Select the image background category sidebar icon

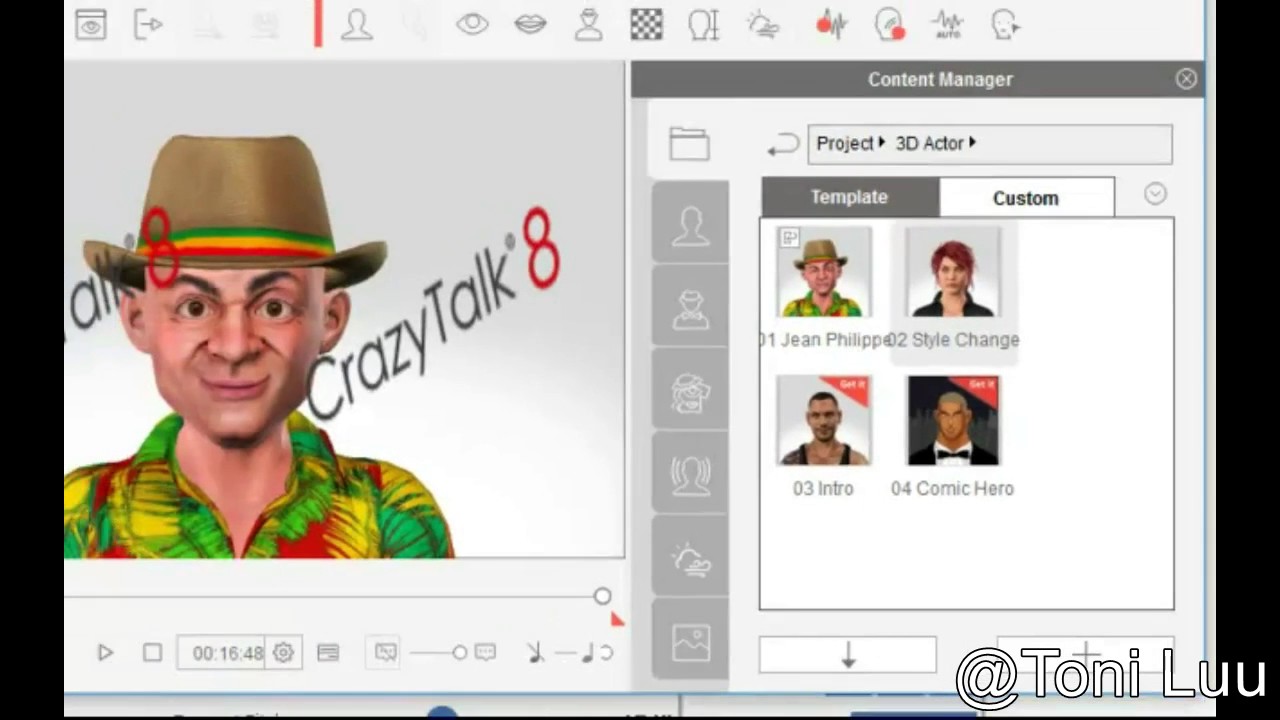[x=690, y=641]
